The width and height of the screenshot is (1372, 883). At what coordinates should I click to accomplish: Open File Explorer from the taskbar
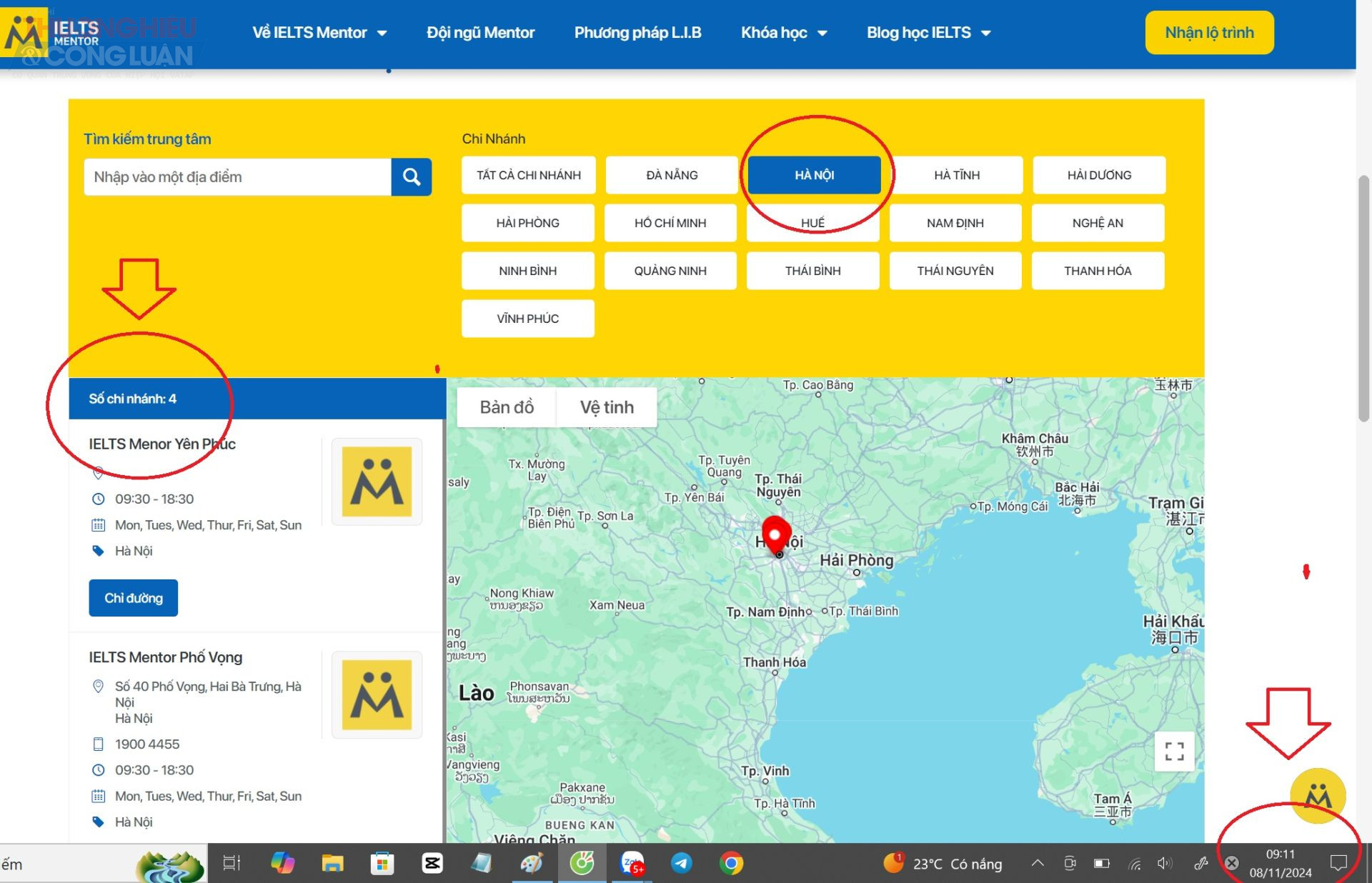tap(332, 863)
